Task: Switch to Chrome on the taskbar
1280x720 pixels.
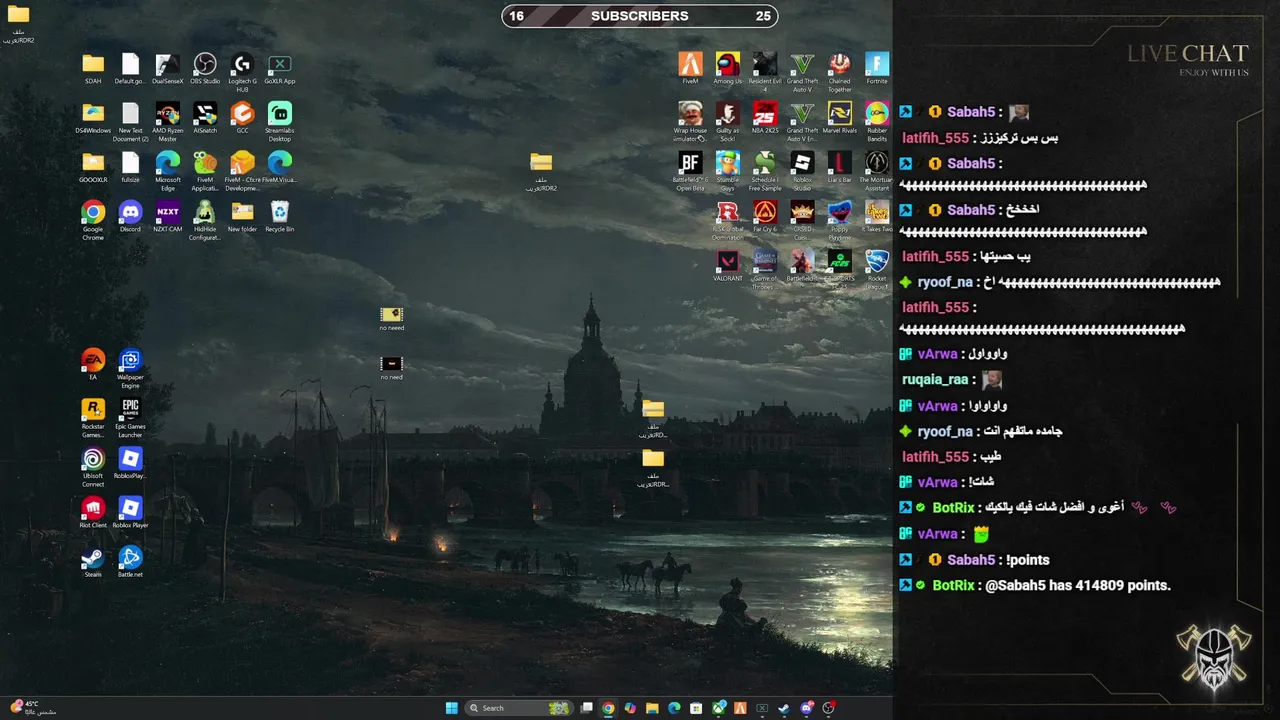Action: (x=608, y=708)
